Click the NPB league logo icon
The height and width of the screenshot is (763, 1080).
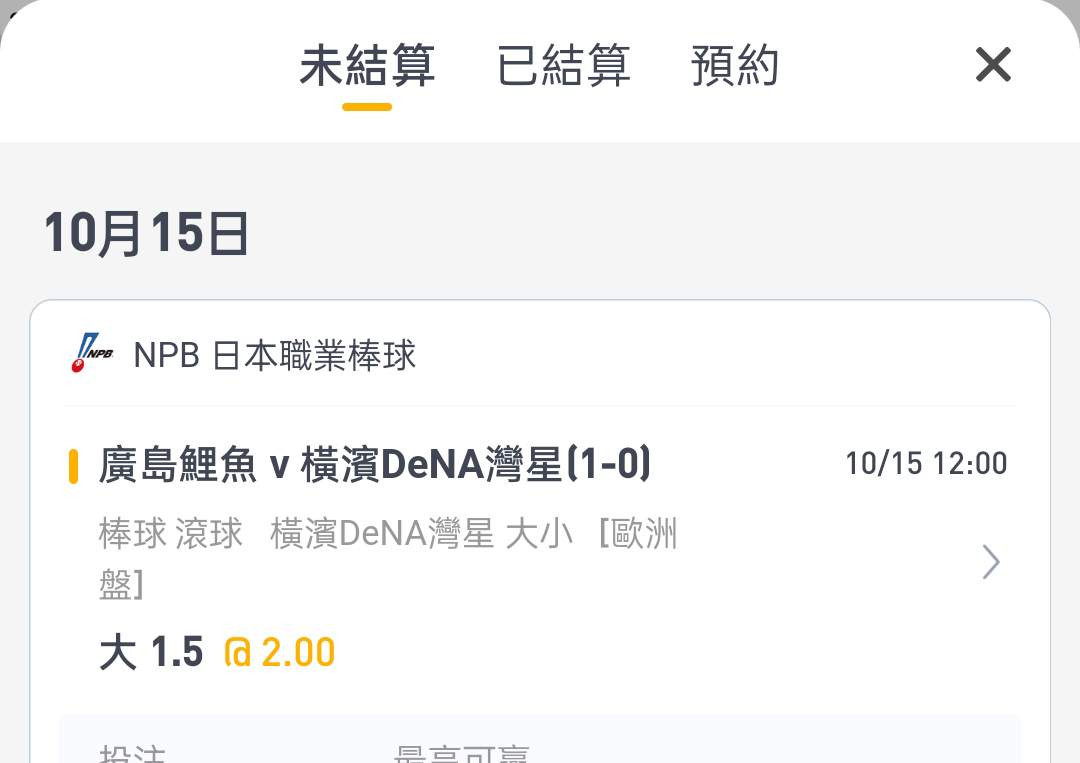click(92, 353)
